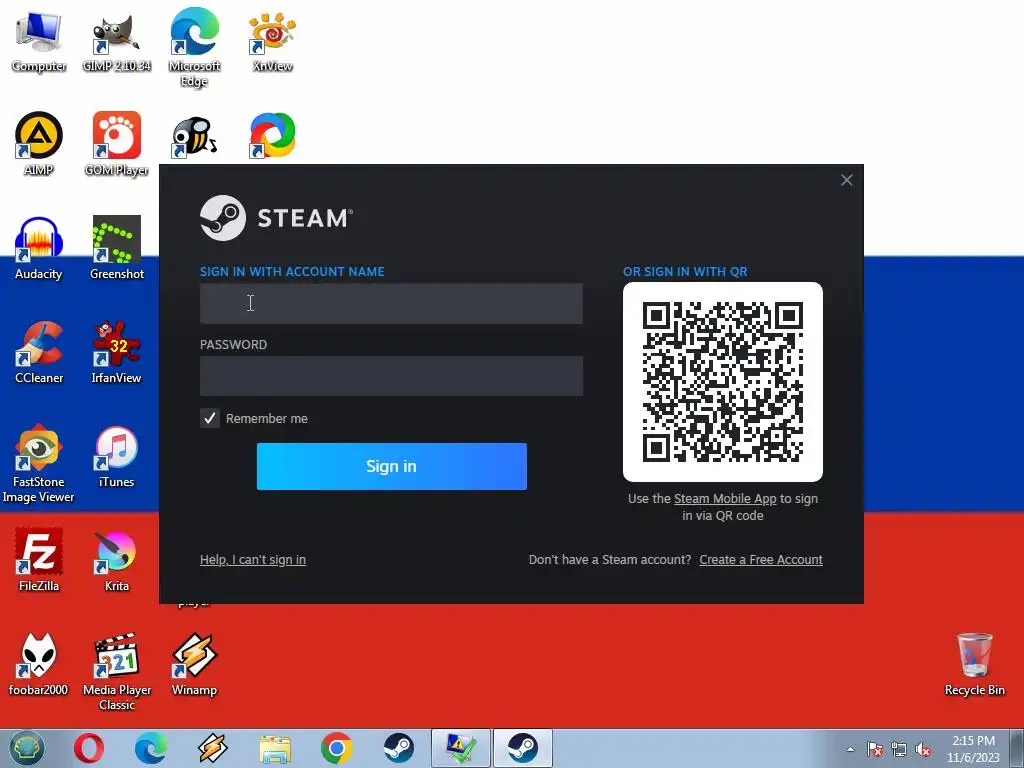1024x768 pixels.
Task: Open the checkmark shield taskbar application
Action: tap(461, 748)
